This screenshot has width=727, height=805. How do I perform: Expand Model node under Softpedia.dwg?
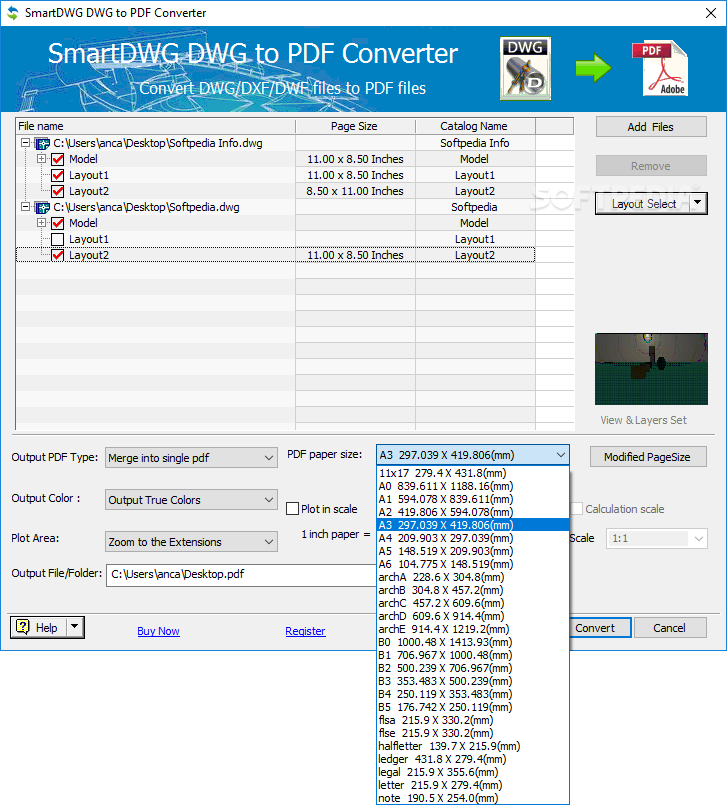(x=41, y=223)
